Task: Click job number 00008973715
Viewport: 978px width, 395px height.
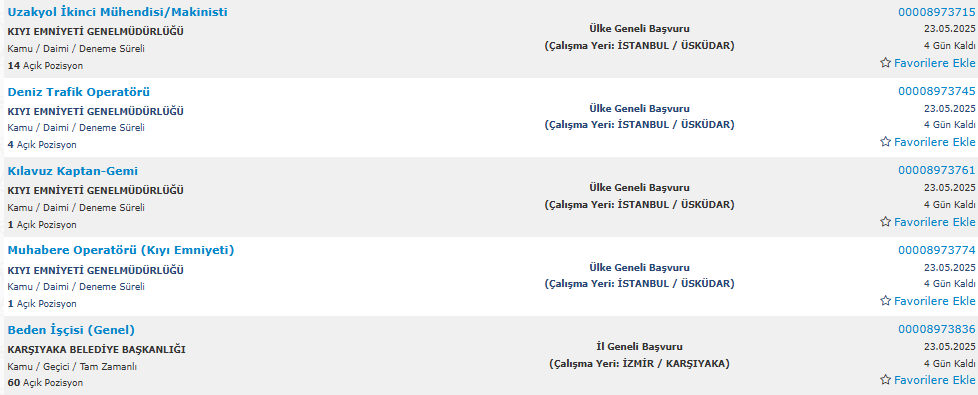Action: click(x=937, y=12)
